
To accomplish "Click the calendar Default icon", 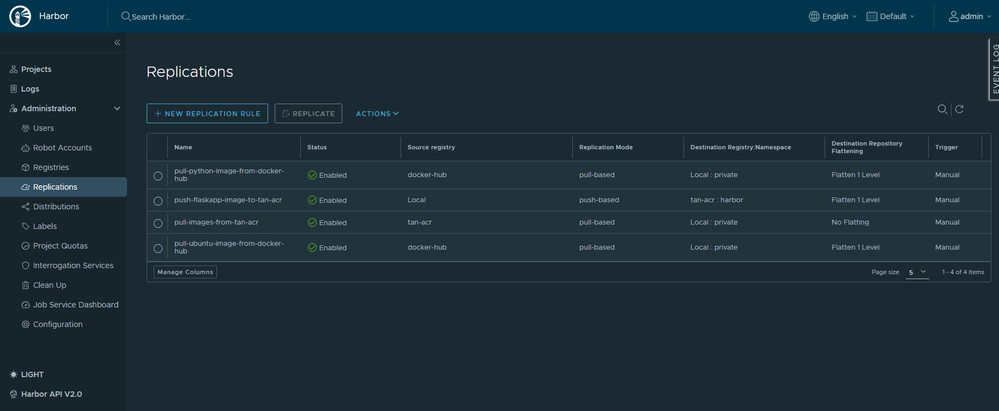I will click(872, 17).
